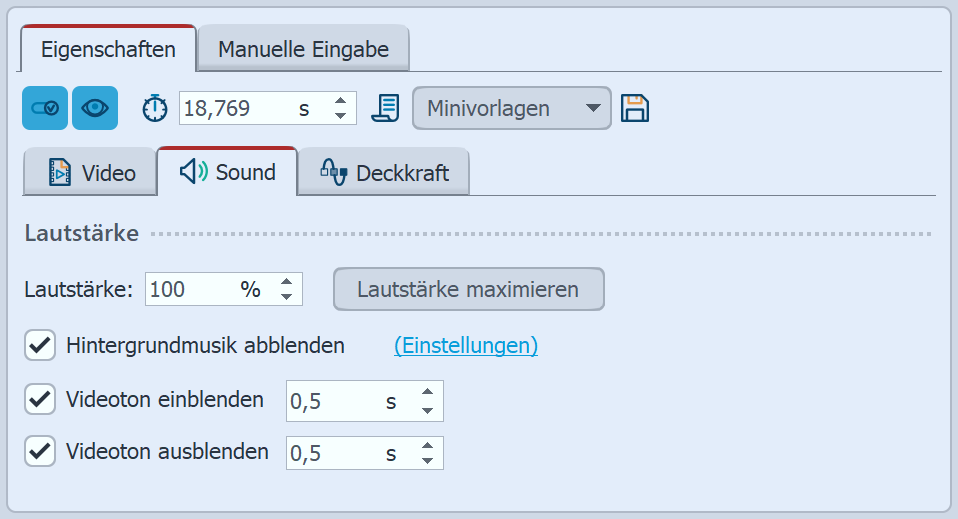The height and width of the screenshot is (519, 958).
Task: Switch to Manuelle Eingabe tab
Action: (303, 49)
